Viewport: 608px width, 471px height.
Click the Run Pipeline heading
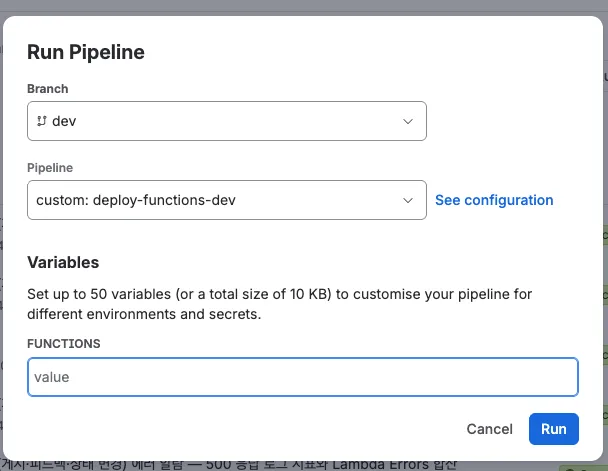pyautogui.click(x=86, y=52)
